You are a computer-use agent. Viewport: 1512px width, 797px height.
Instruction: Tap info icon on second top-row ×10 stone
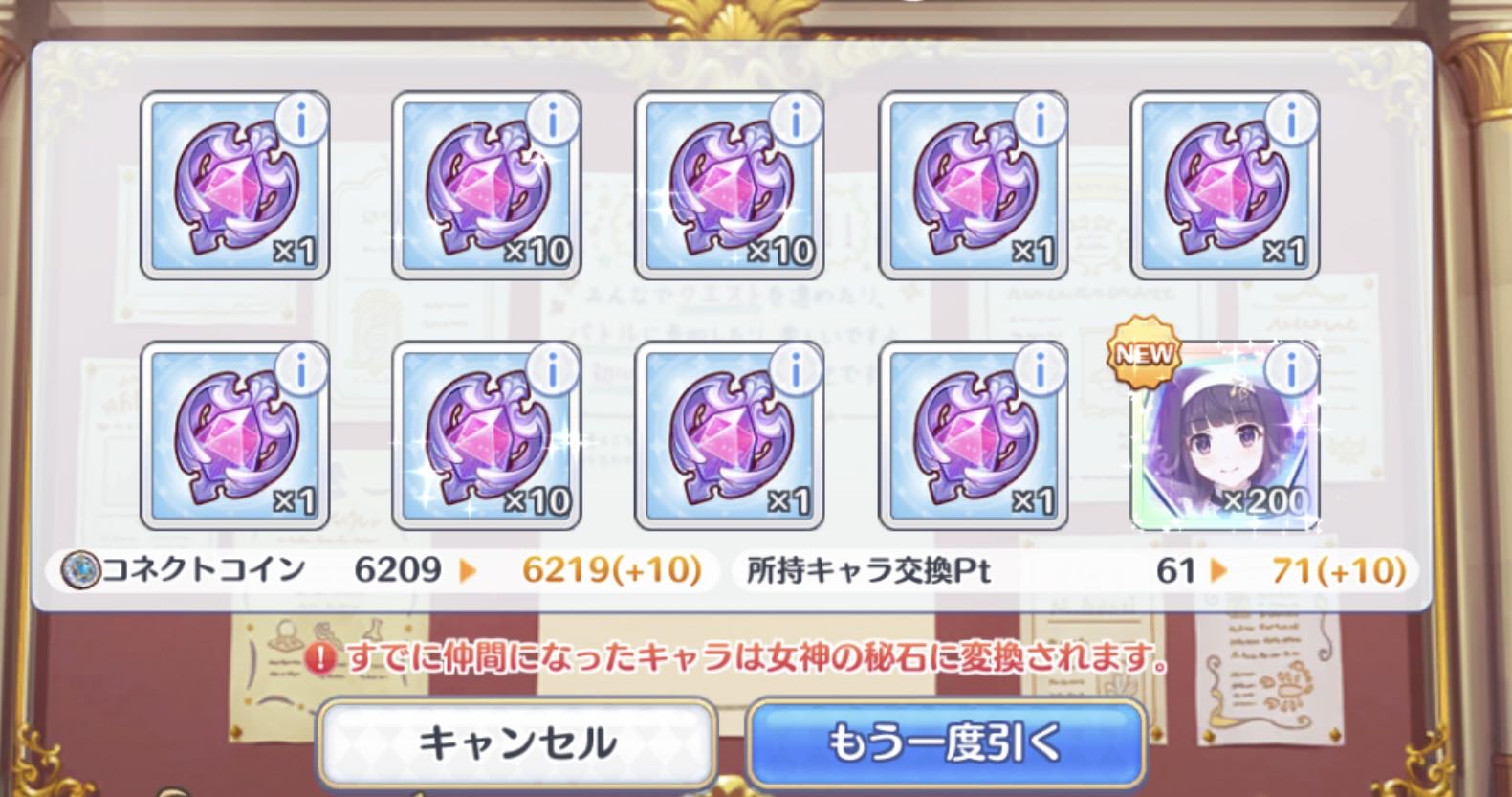[x=552, y=122]
